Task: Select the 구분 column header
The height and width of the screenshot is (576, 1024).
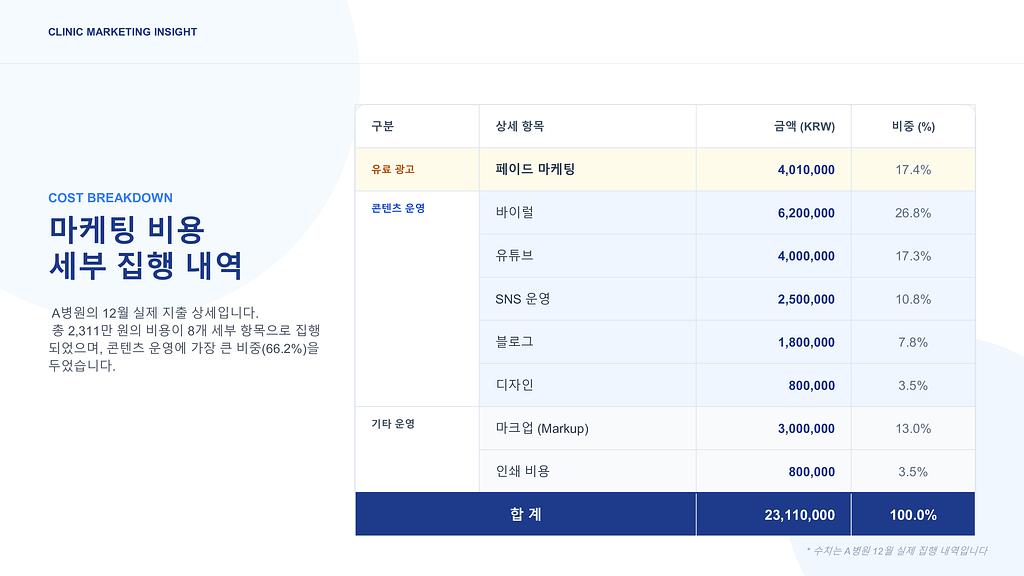Action: pos(383,127)
